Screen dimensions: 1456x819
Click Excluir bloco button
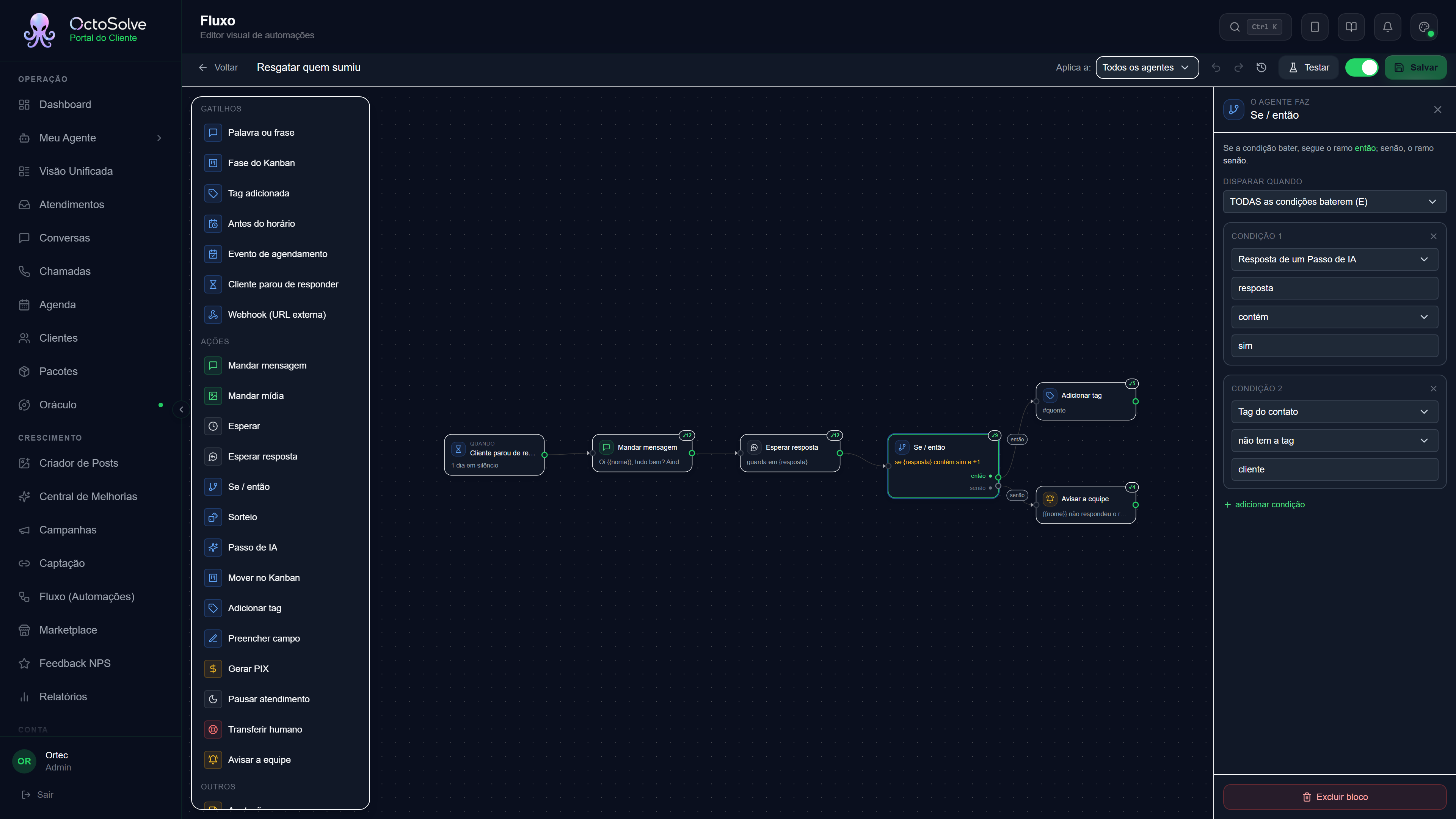click(1334, 796)
